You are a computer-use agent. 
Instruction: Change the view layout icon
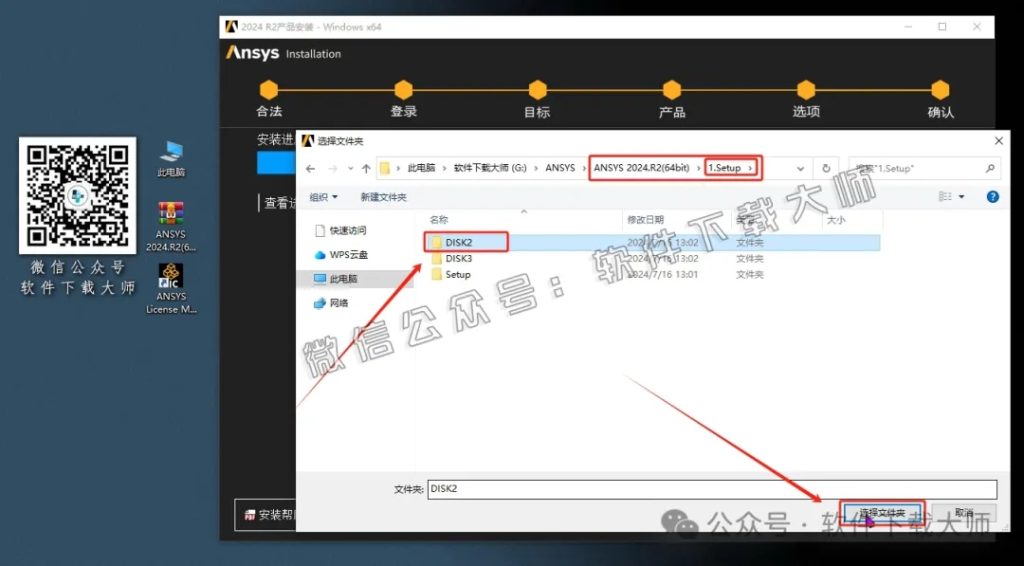[945, 197]
